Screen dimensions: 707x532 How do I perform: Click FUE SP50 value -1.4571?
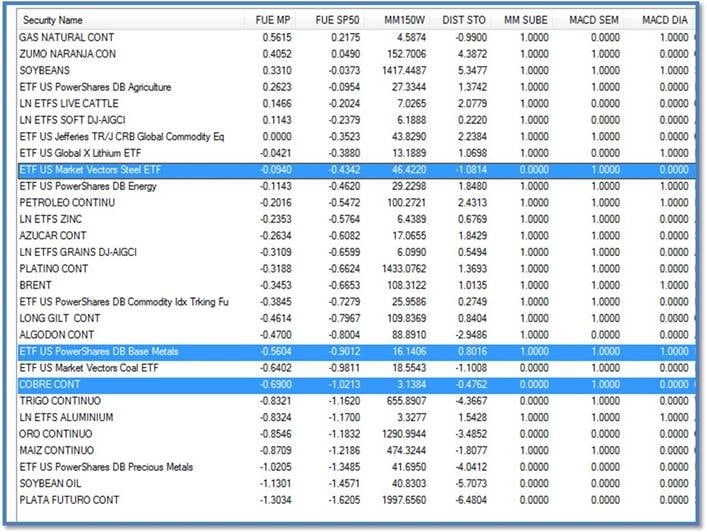click(x=344, y=484)
